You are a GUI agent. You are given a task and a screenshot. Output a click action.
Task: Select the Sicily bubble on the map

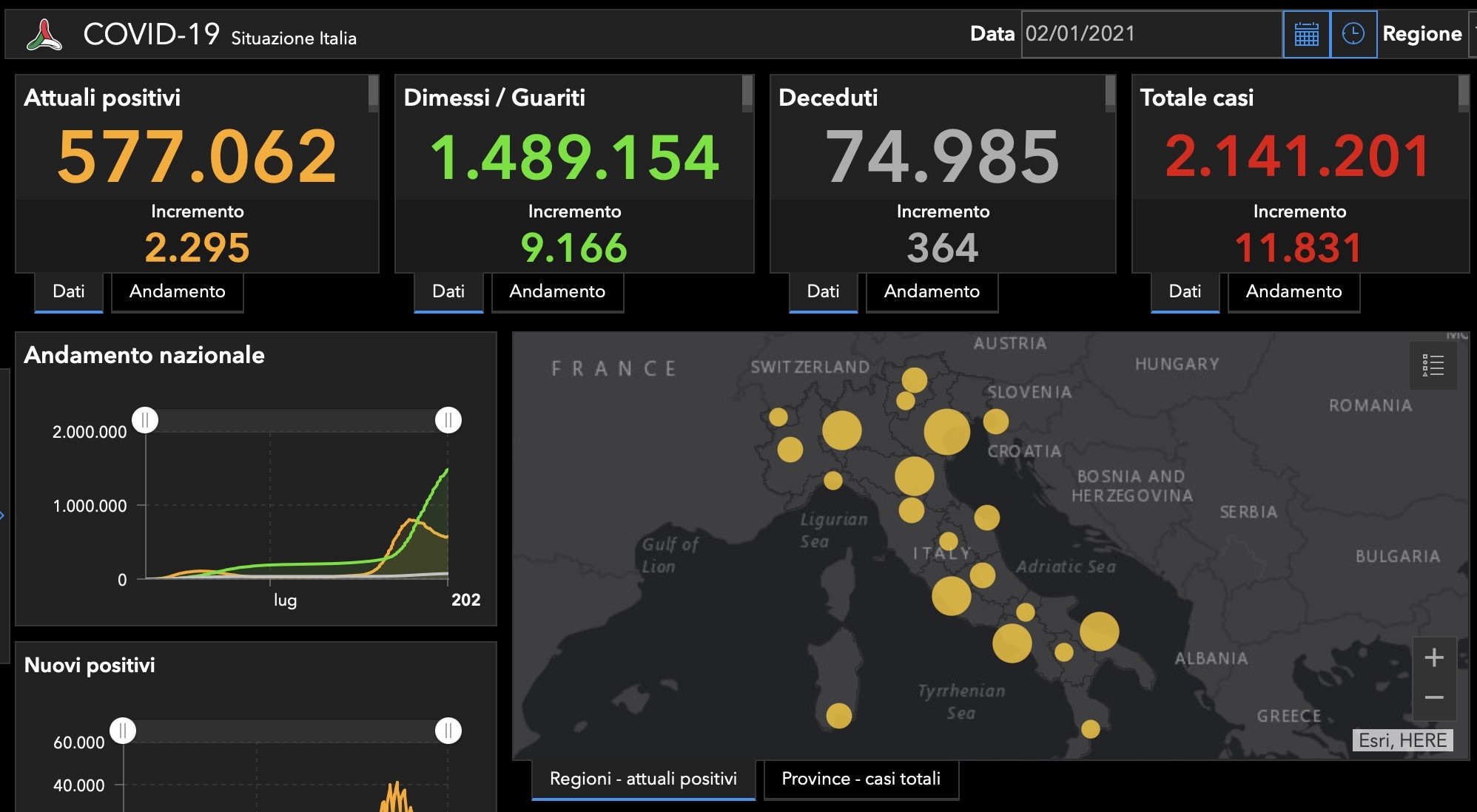(1090, 728)
